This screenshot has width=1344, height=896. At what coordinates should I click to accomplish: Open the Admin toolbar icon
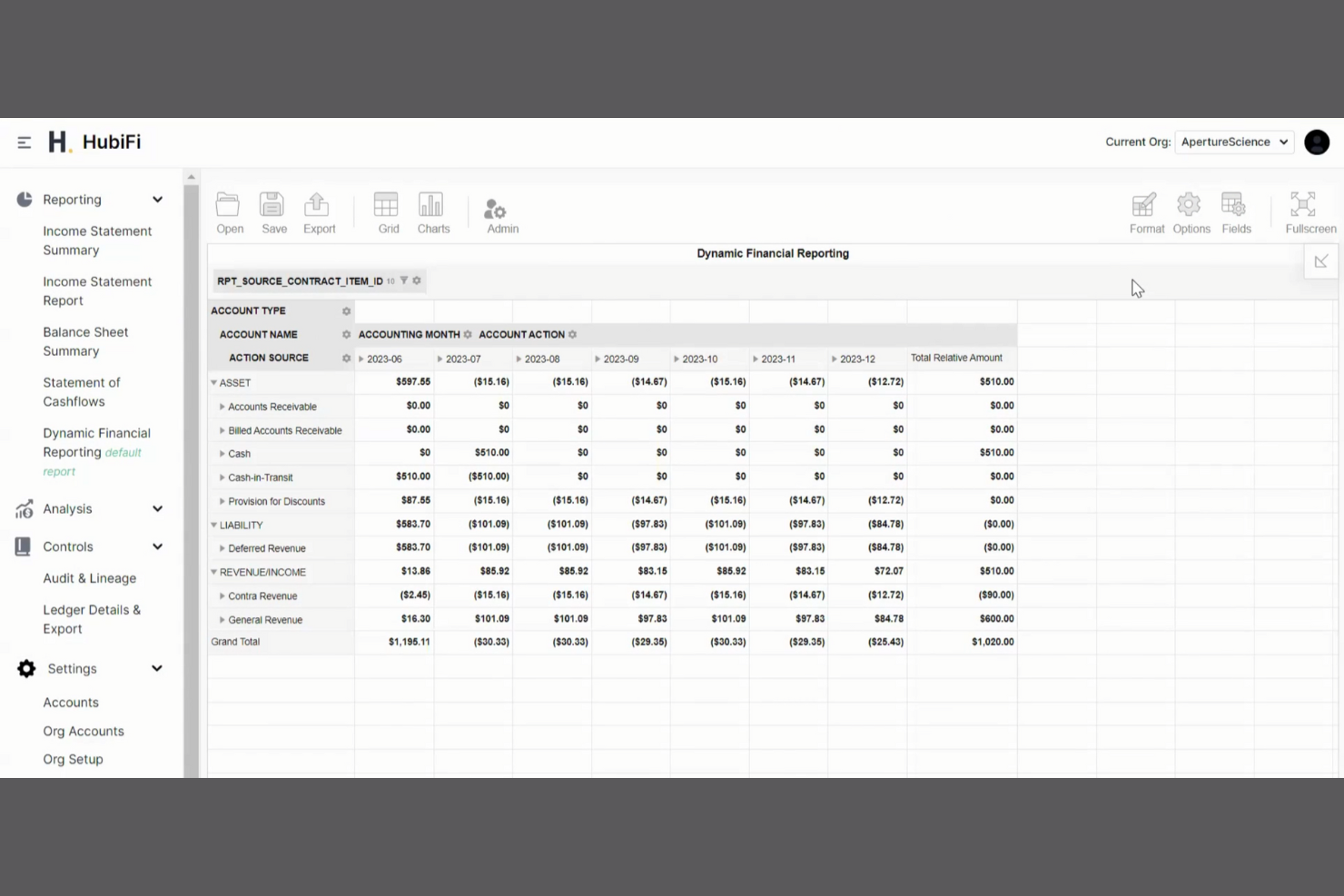(502, 216)
